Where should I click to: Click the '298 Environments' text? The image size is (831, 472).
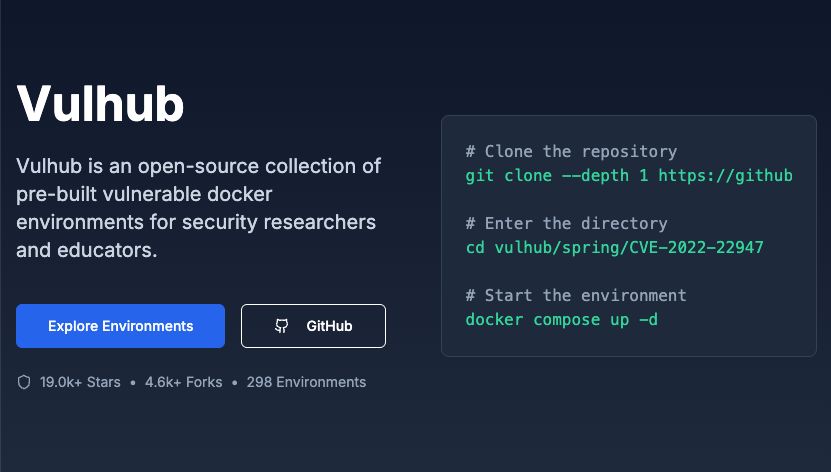click(306, 382)
